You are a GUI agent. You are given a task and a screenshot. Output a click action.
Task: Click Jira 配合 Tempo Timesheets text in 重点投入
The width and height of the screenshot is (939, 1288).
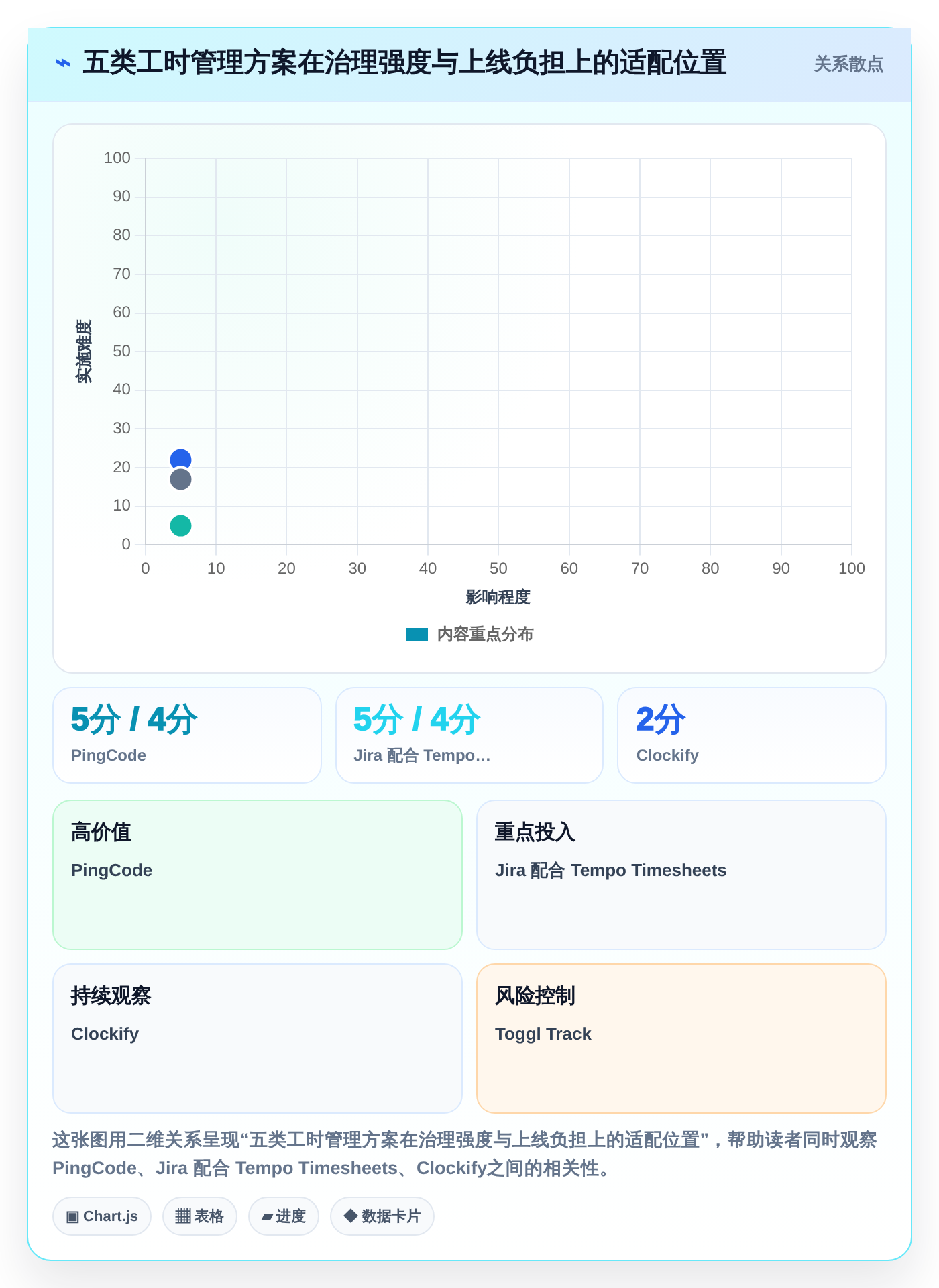pos(611,870)
